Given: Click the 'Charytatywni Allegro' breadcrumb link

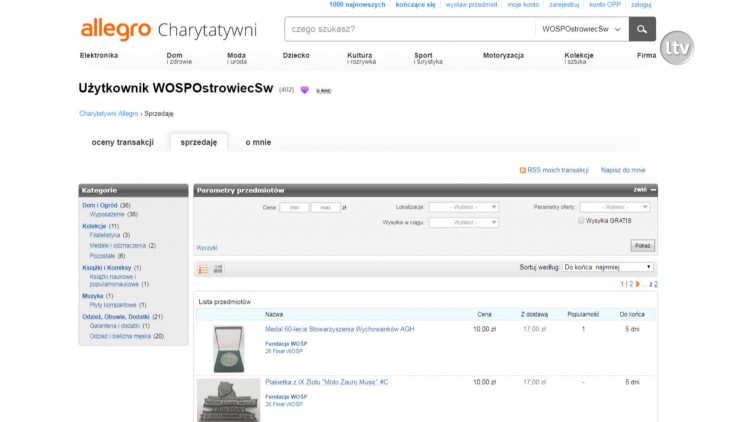Looking at the screenshot, I should (109, 114).
